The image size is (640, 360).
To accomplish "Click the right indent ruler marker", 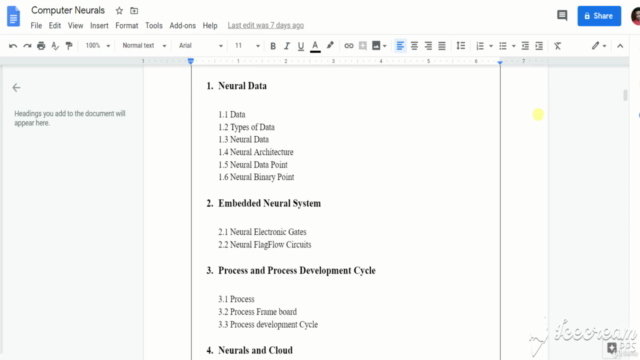I will click(500, 62).
